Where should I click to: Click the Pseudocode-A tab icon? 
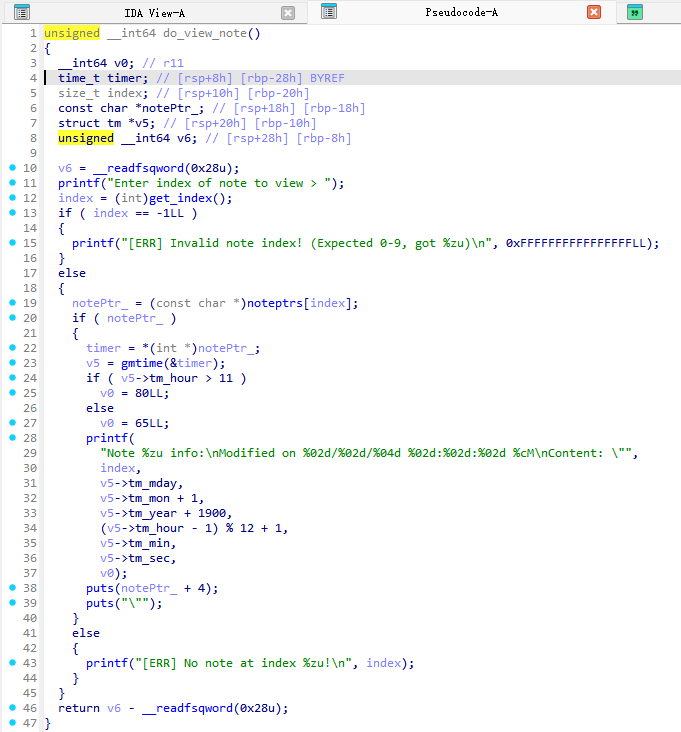328,12
